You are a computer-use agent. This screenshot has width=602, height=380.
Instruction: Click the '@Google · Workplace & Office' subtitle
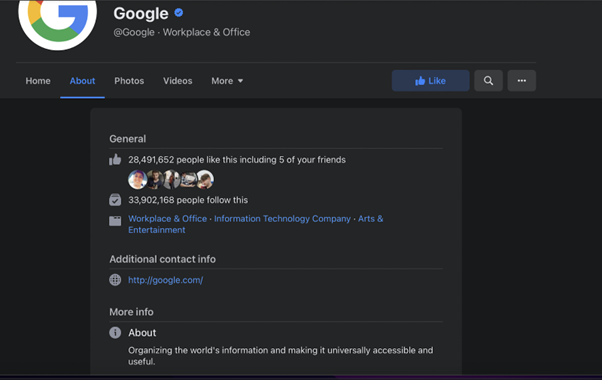pos(182,32)
